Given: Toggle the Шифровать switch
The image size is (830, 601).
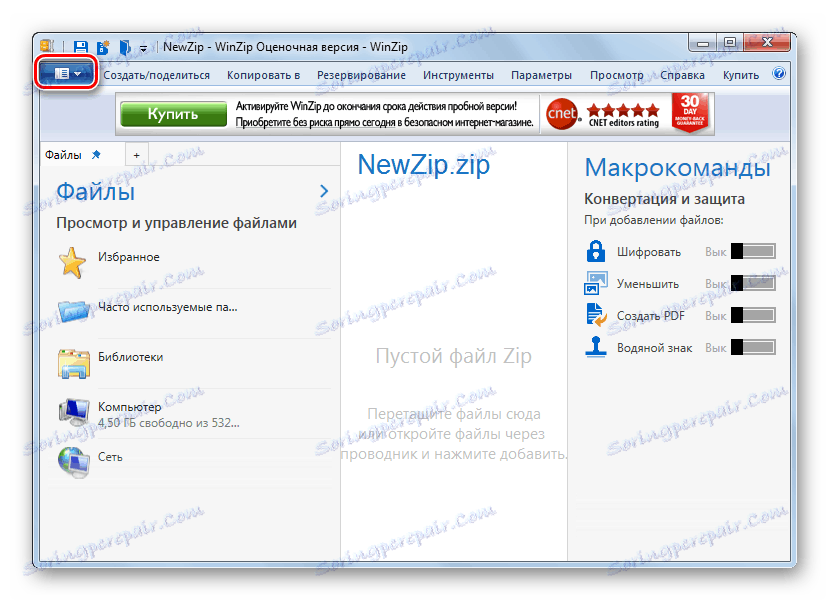Looking at the screenshot, I should pyautogui.click(x=753, y=251).
